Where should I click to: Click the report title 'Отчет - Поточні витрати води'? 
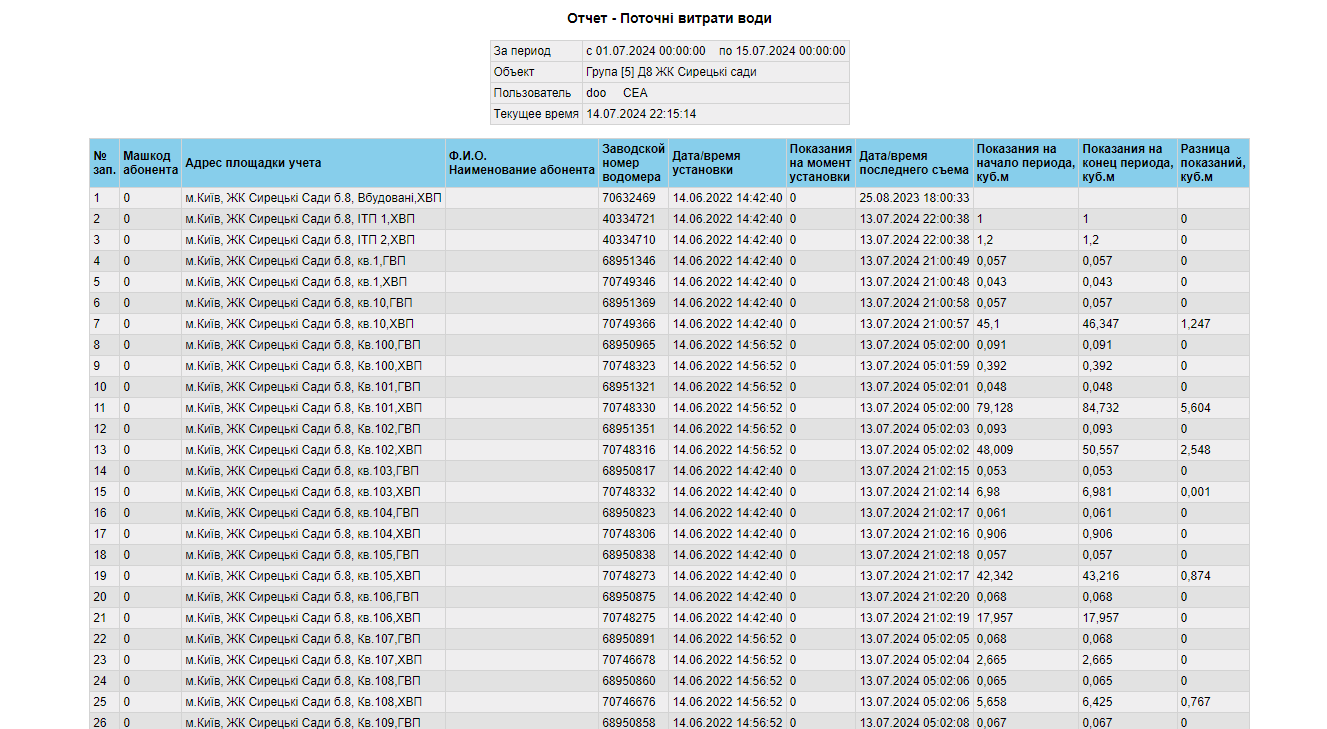point(669,19)
